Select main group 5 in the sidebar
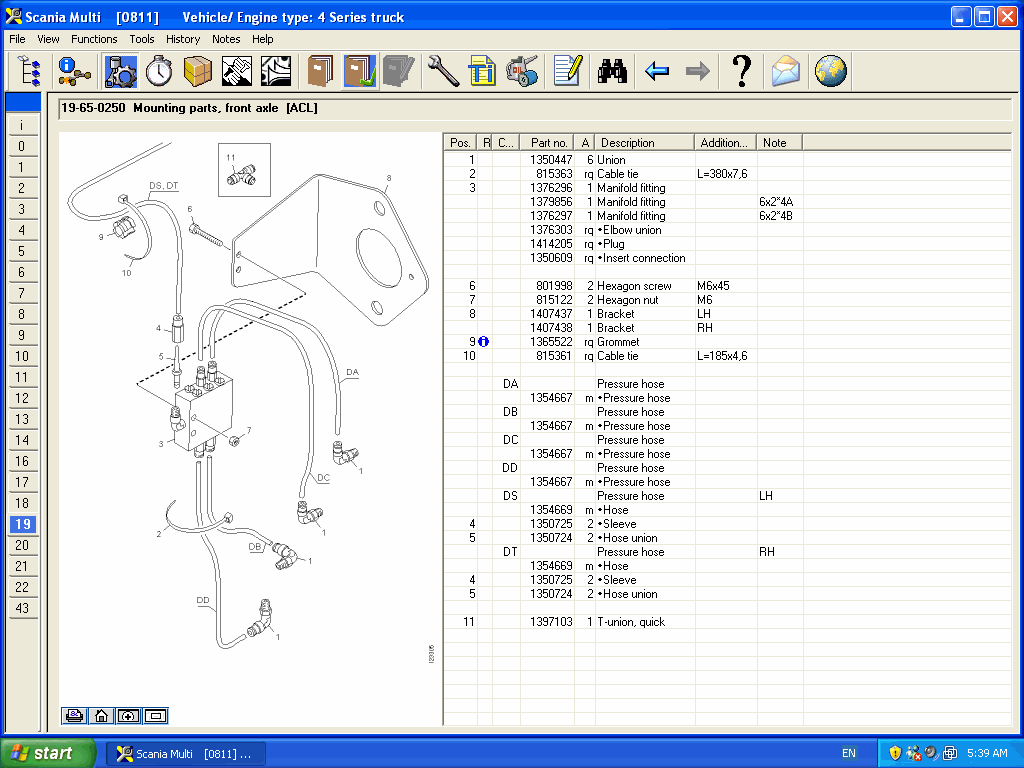 tap(22, 251)
